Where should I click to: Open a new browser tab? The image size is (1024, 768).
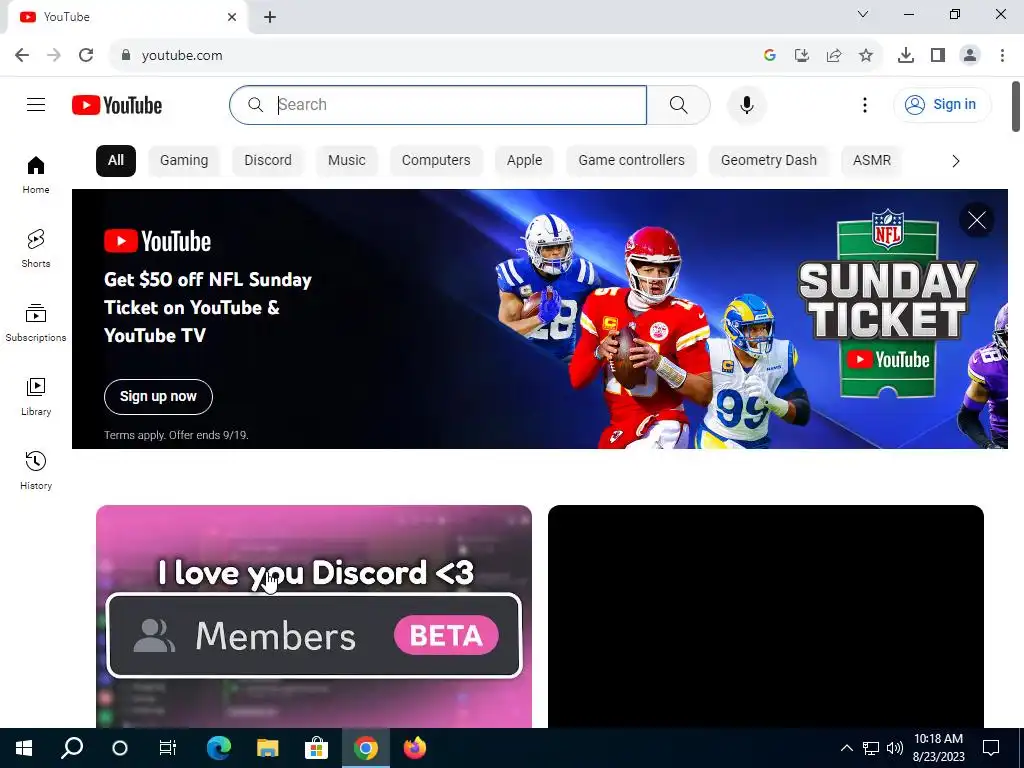(x=270, y=17)
